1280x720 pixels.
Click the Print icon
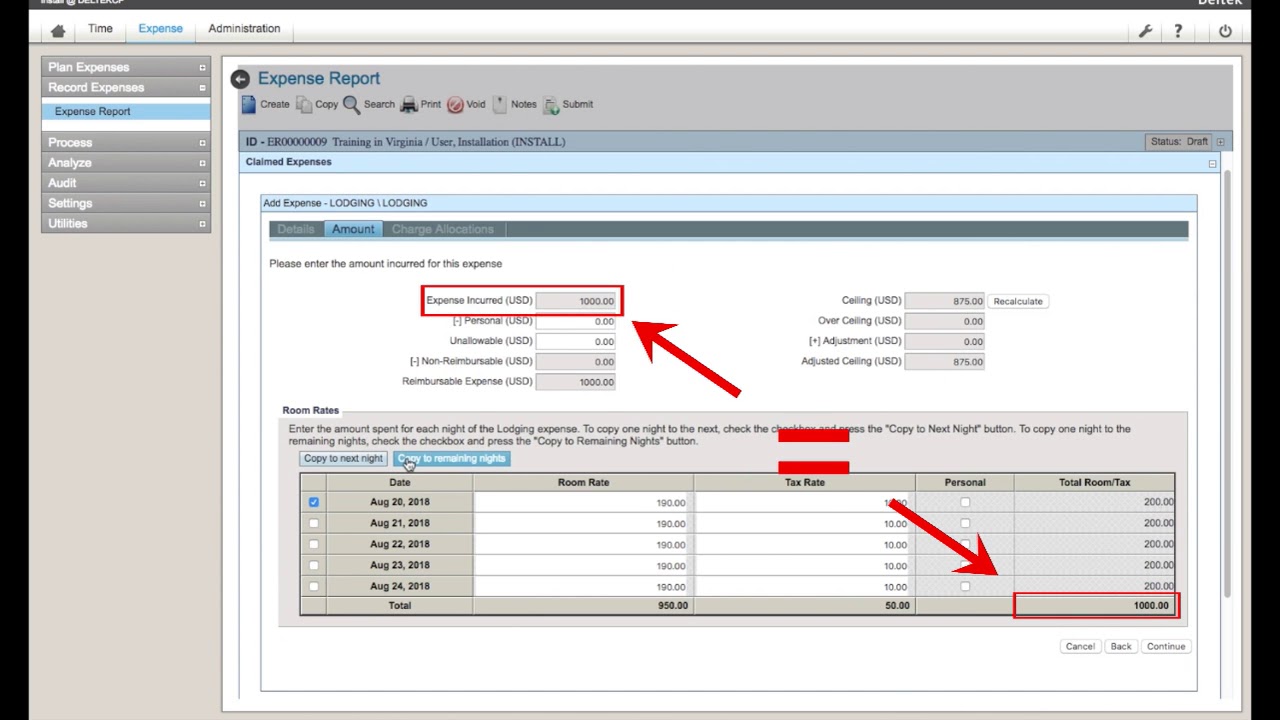click(x=409, y=104)
